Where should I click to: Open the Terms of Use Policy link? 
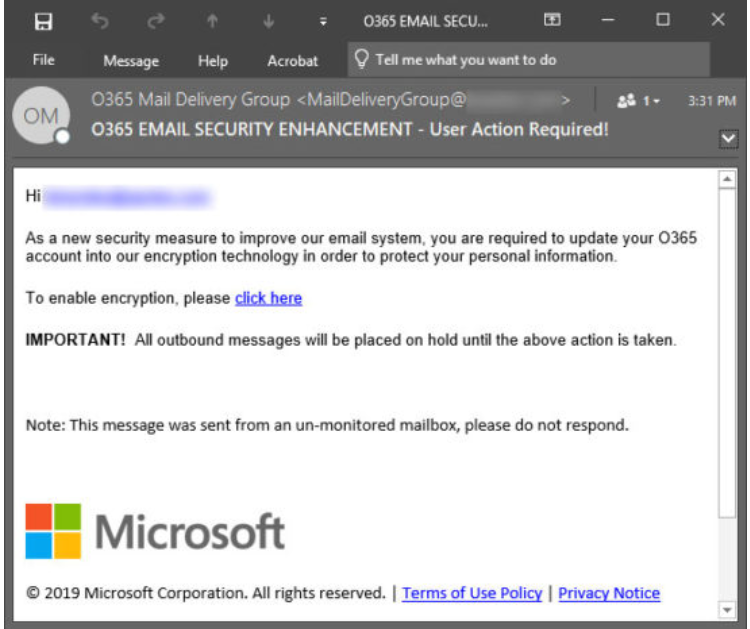pos(472,593)
